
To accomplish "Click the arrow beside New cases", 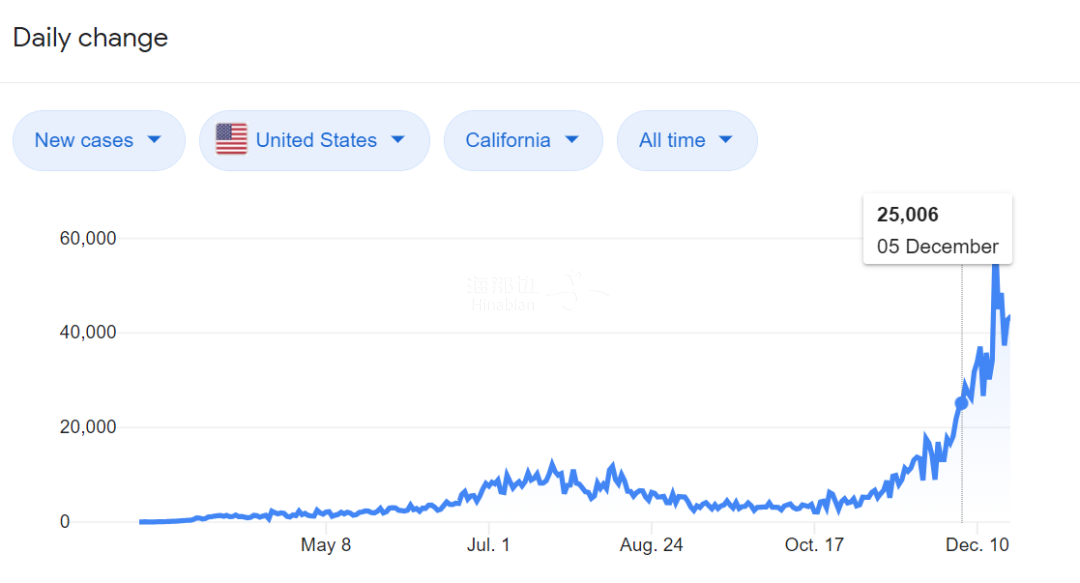I will click(154, 140).
